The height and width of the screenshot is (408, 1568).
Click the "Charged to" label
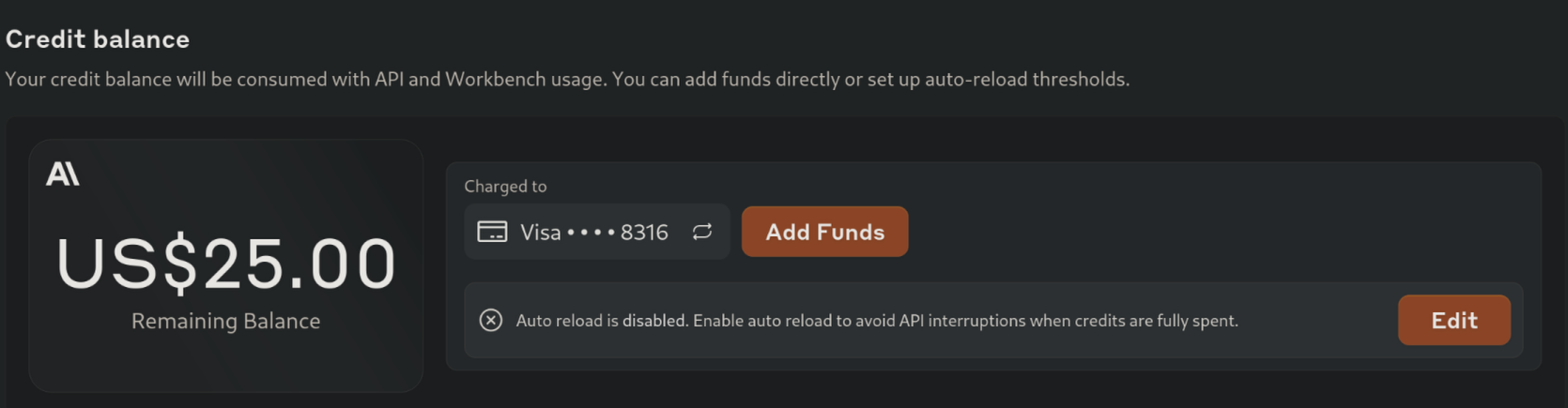coord(505,187)
